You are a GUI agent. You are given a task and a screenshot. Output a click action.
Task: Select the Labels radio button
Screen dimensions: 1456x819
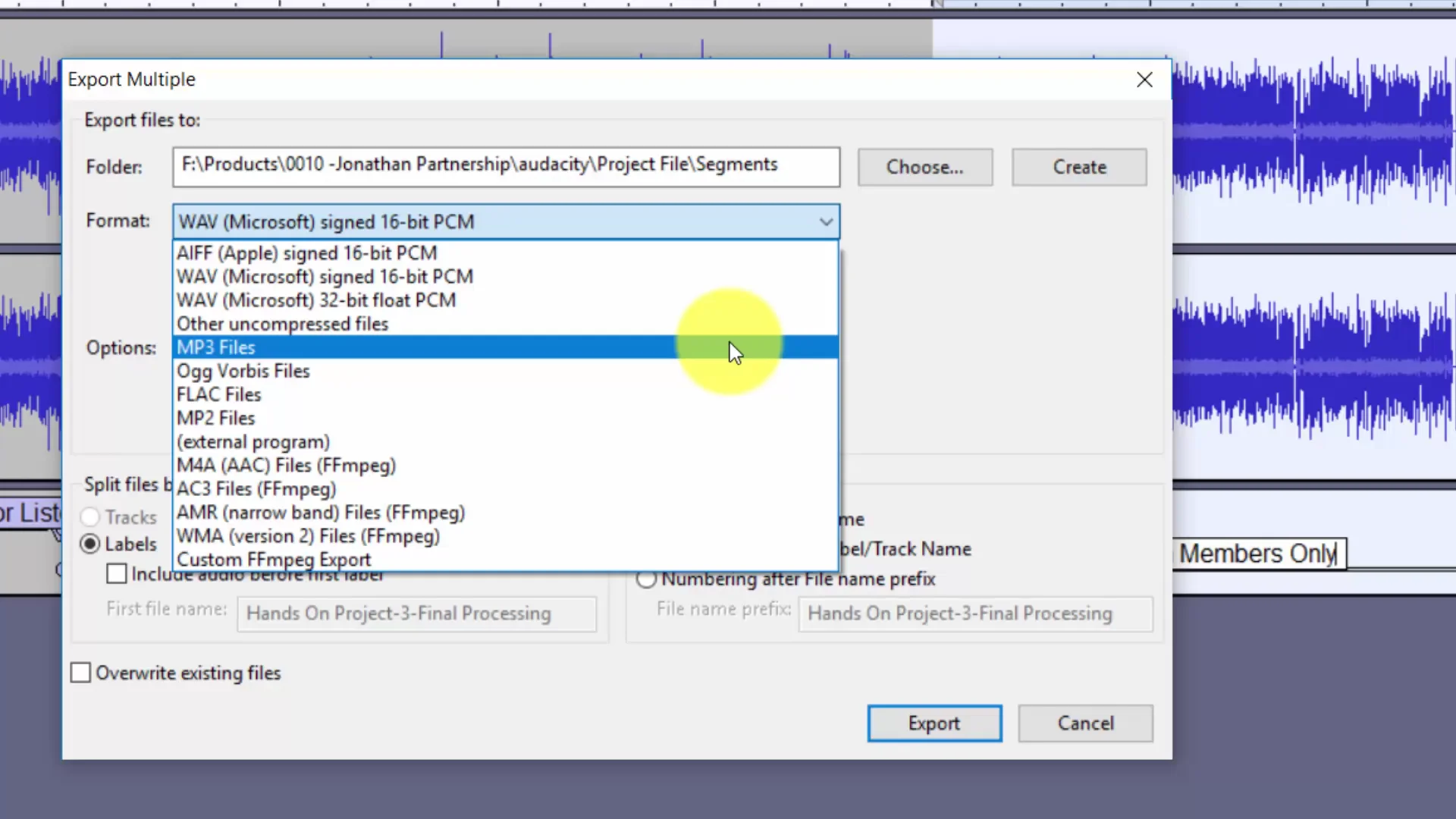[90, 544]
